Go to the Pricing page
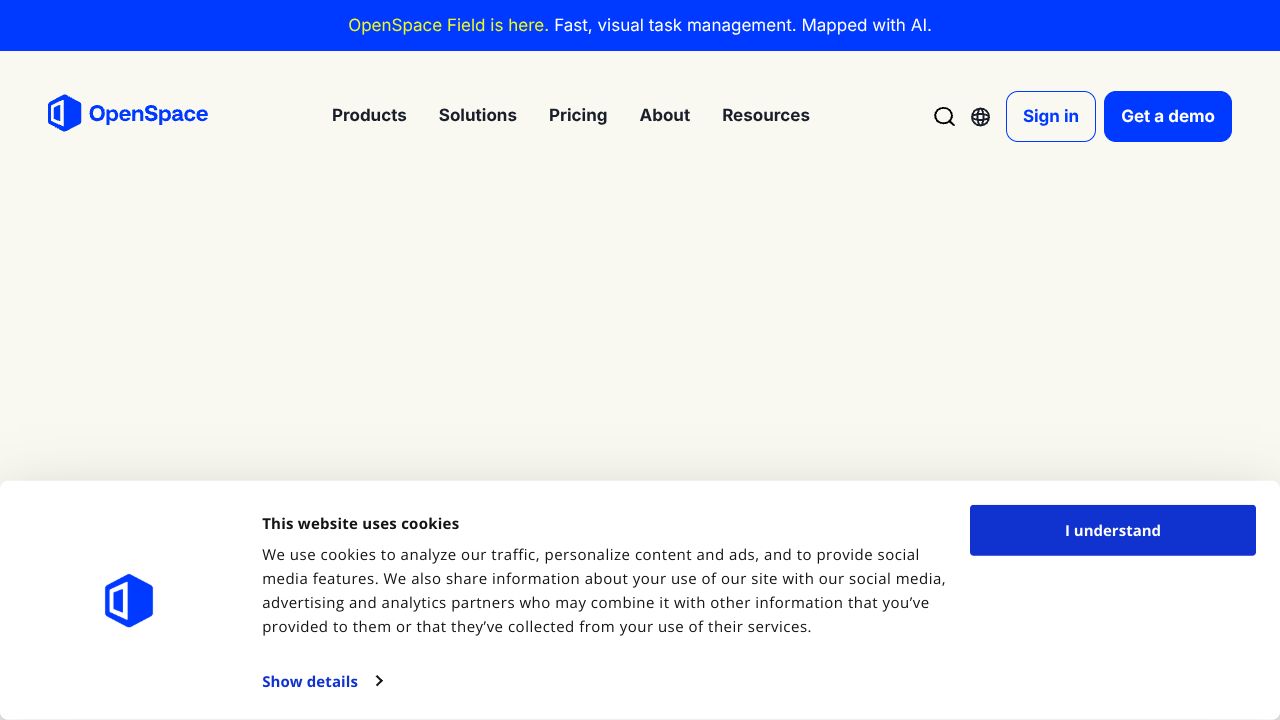Screen dimensions: 1280x720 (578, 115)
